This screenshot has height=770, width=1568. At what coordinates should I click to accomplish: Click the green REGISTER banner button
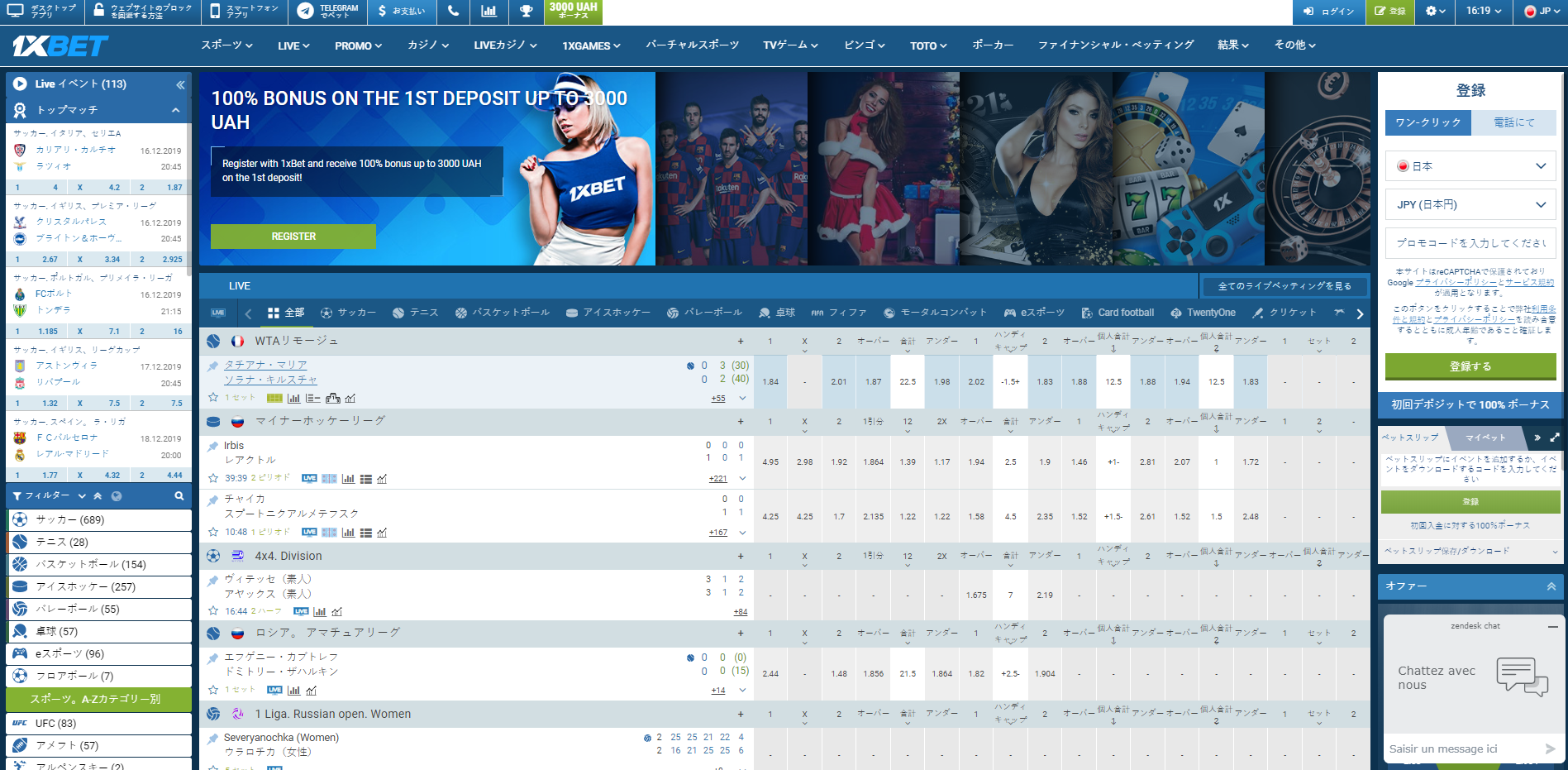point(293,237)
